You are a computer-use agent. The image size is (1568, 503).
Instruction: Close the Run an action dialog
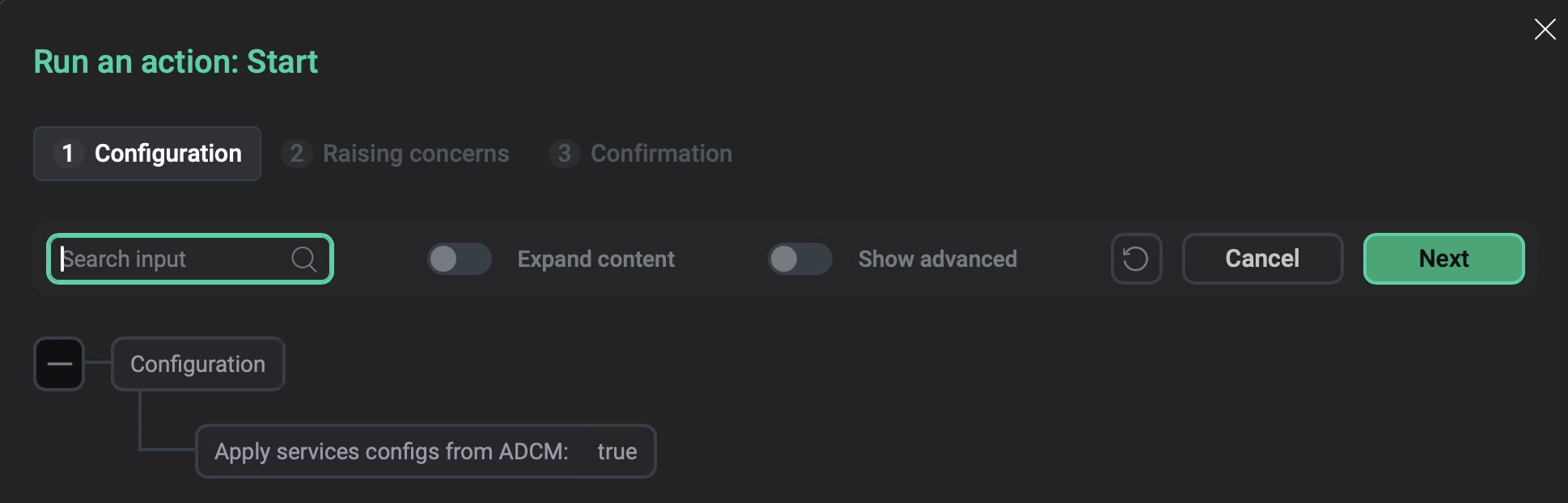(x=1545, y=30)
